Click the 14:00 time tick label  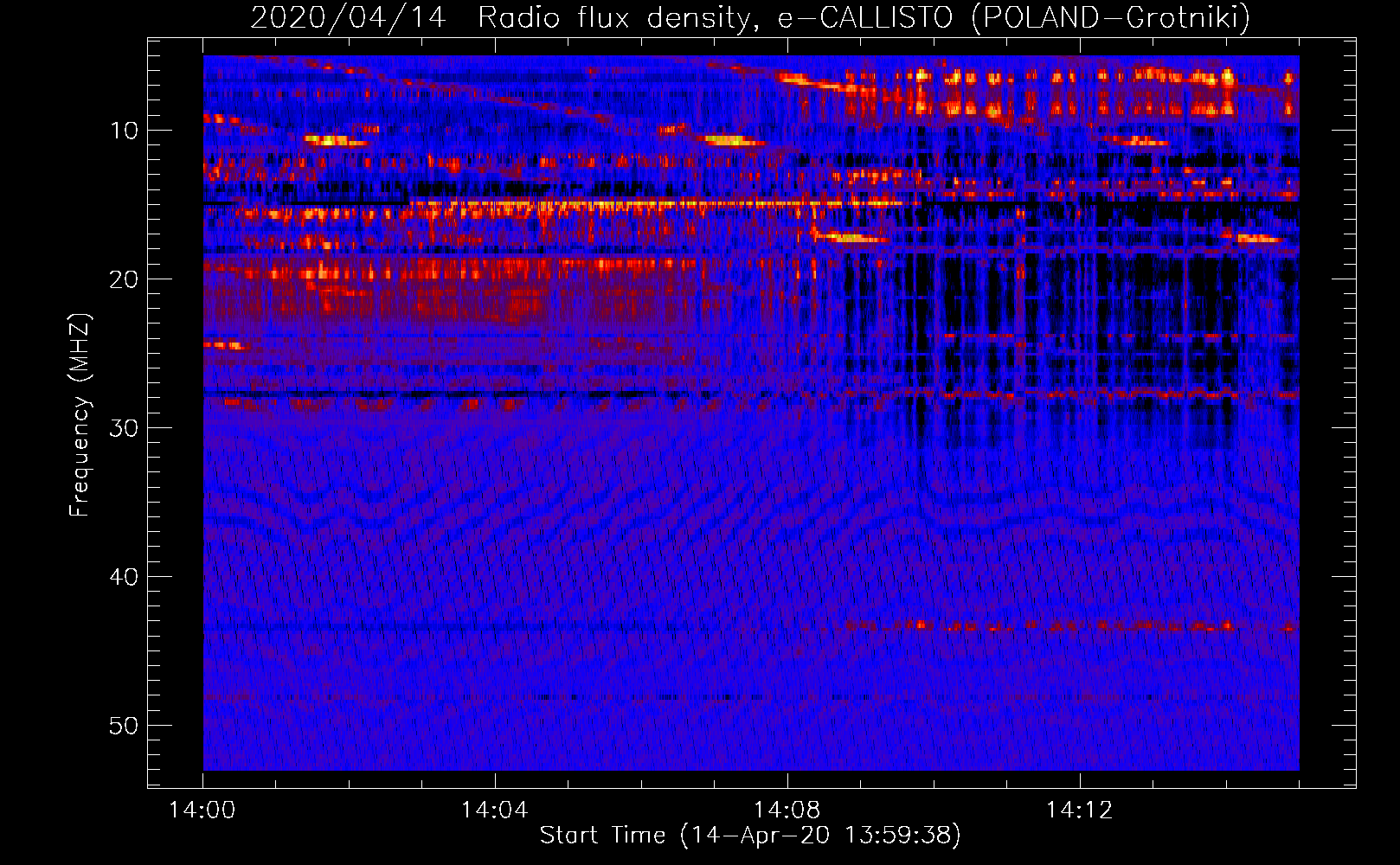click(x=202, y=811)
